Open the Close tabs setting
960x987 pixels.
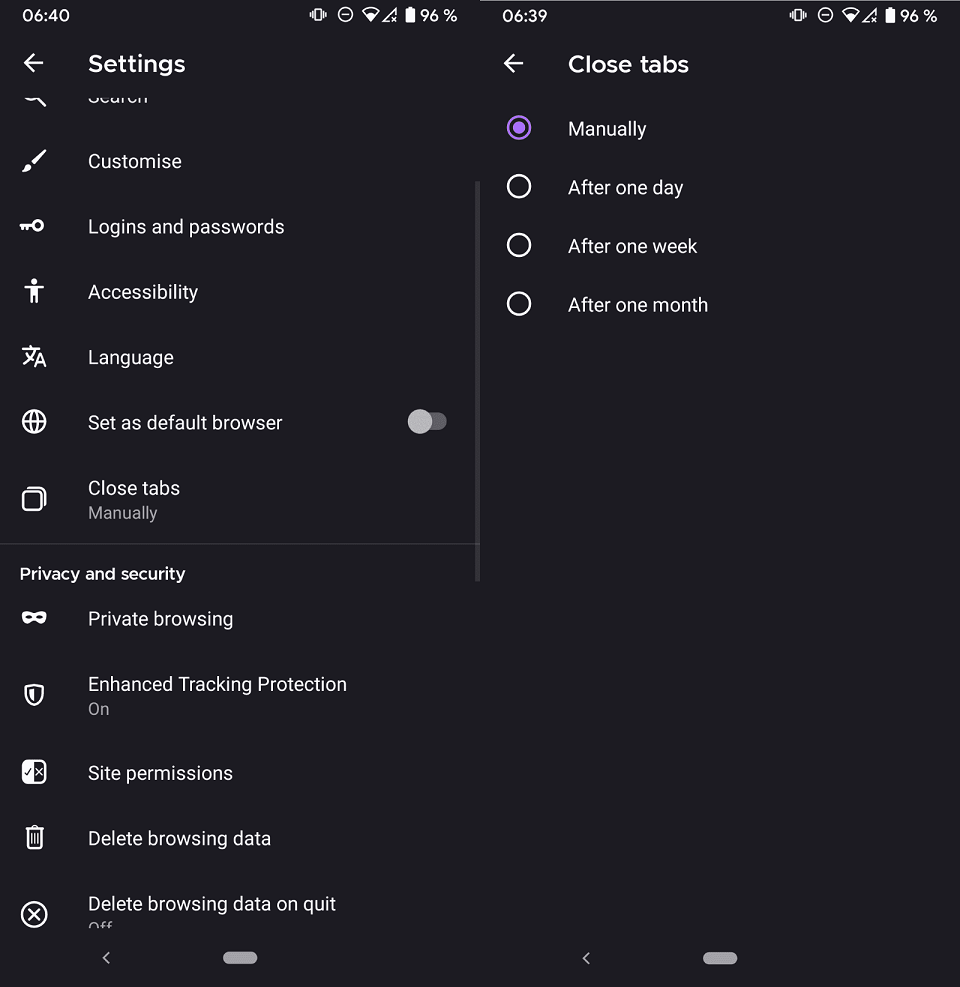(134, 498)
